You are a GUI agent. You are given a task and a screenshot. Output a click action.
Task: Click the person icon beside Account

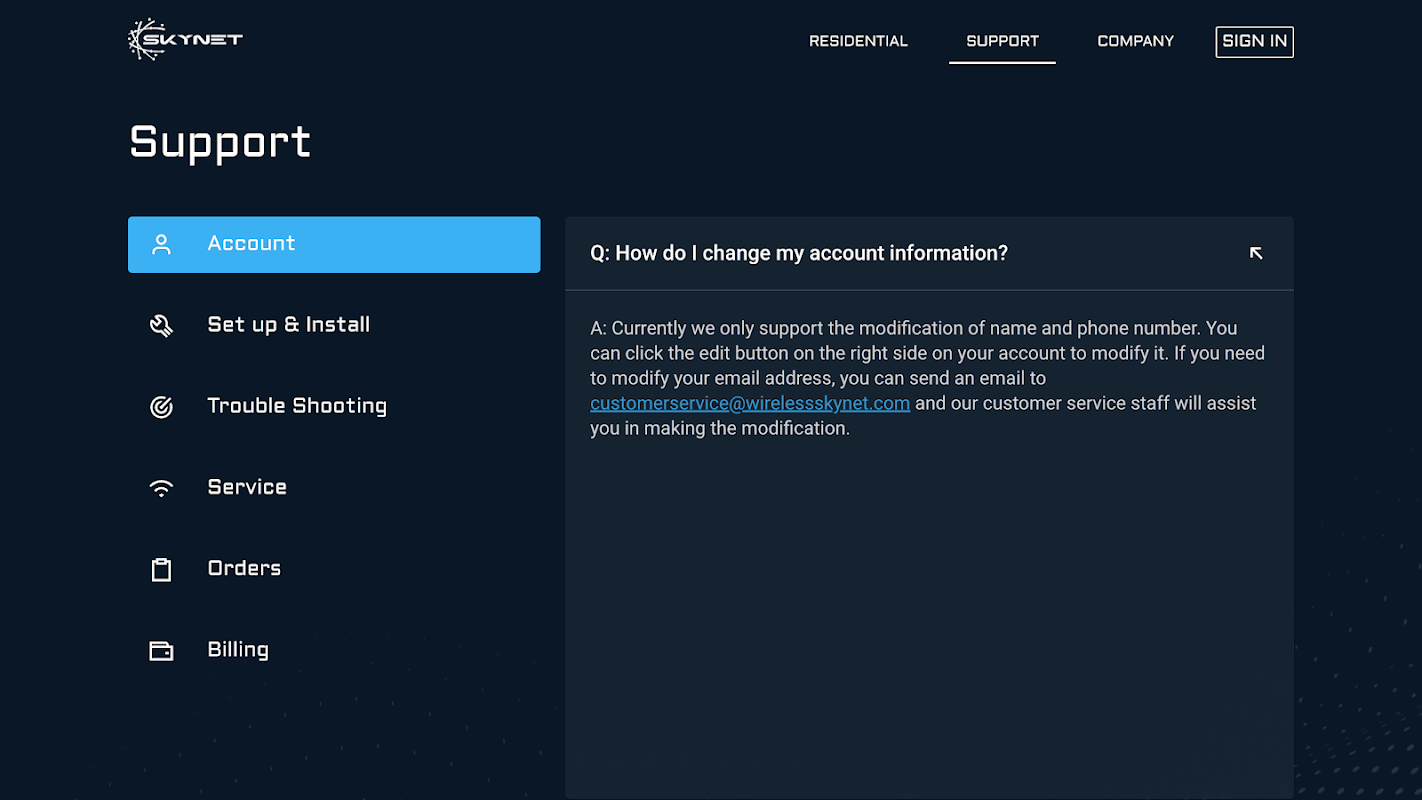pos(161,244)
